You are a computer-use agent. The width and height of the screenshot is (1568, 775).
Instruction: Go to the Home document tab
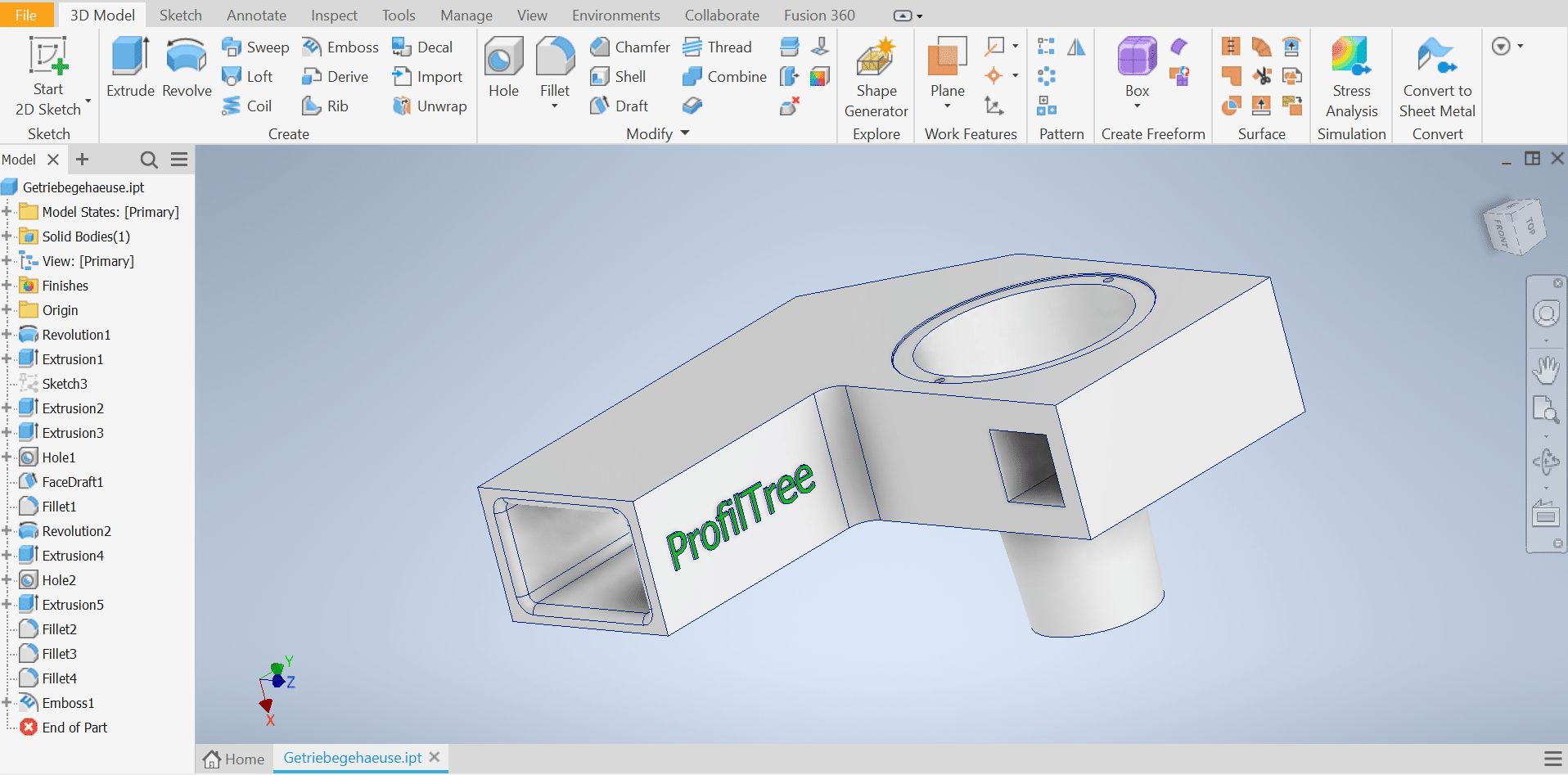[x=234, y=759]
